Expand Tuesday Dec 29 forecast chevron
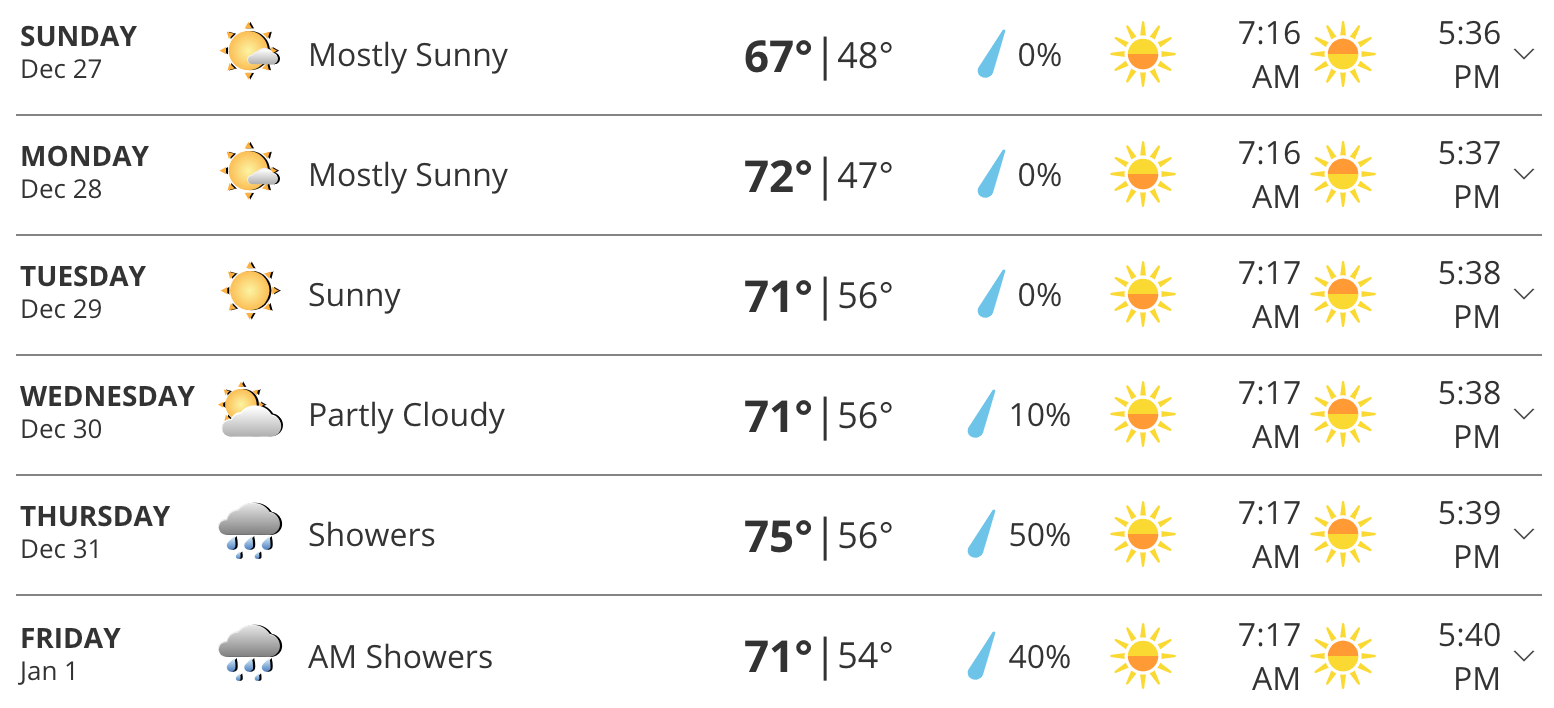The height and width of the screenshot is (708, 1554). point(1524,294)
